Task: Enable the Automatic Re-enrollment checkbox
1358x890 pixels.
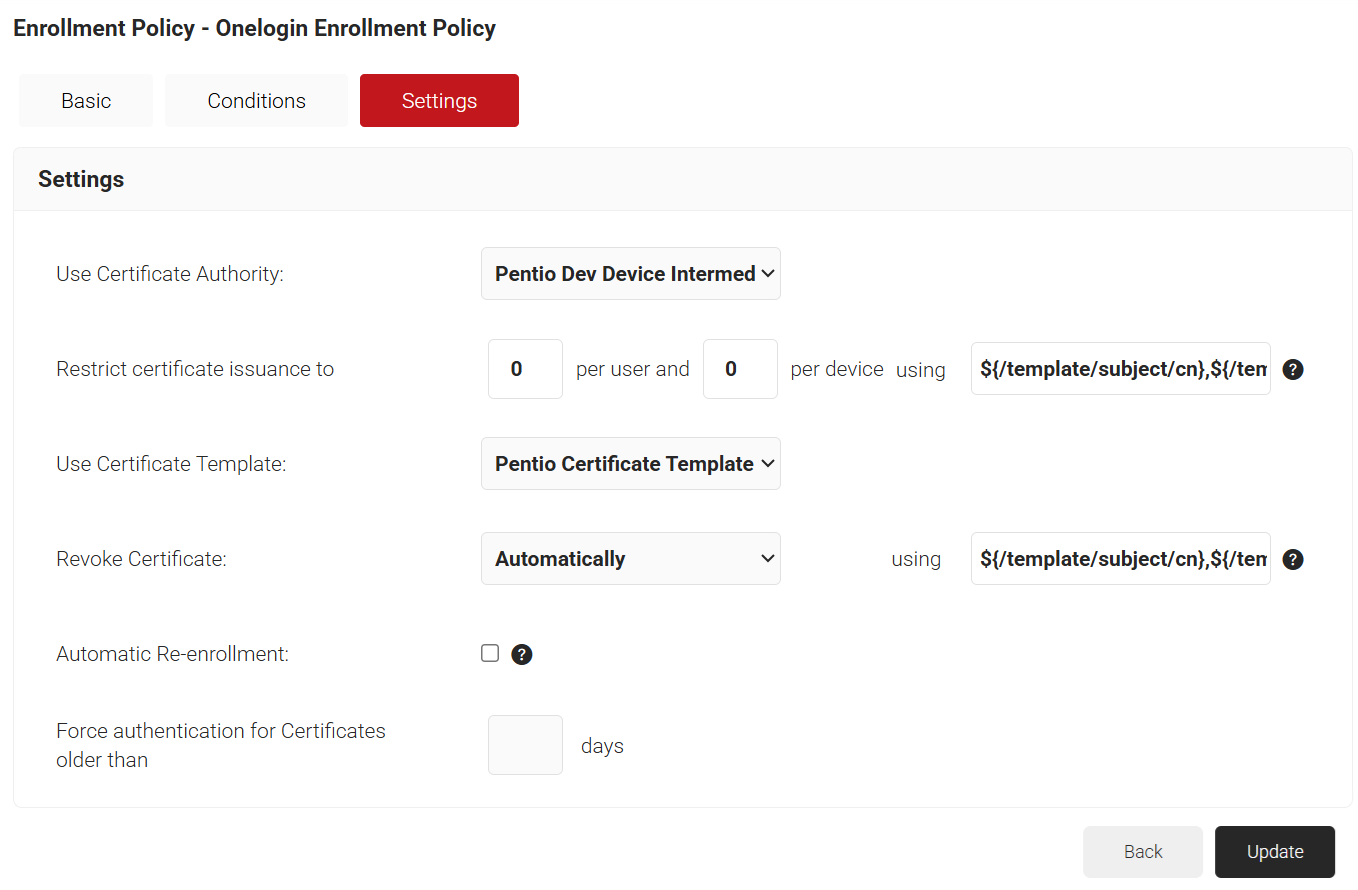Action: click(x=490, y=653)
